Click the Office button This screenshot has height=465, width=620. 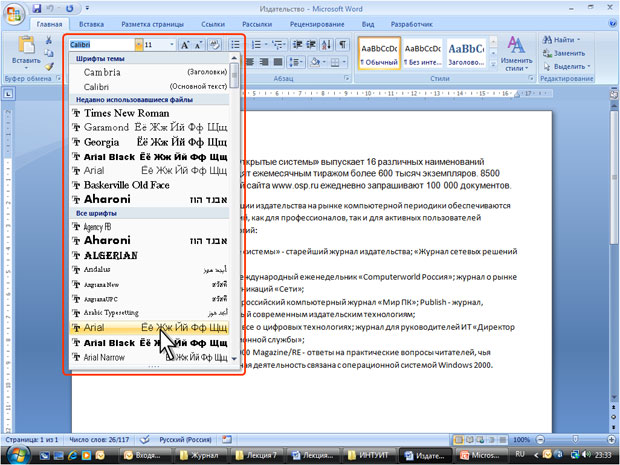[14, 15]
